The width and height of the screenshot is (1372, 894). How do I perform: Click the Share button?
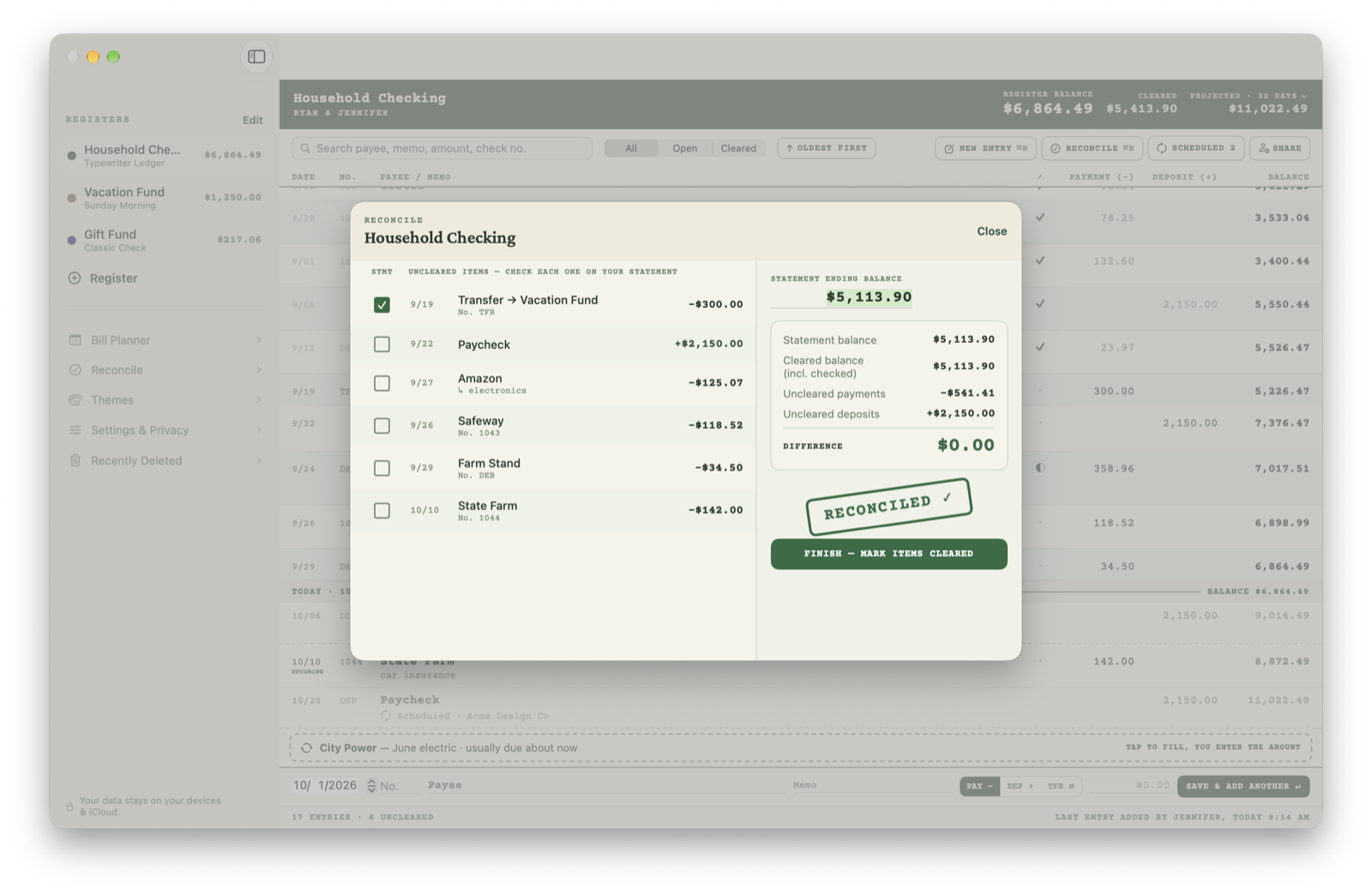pyautogui.click(x=1279, y=148)
